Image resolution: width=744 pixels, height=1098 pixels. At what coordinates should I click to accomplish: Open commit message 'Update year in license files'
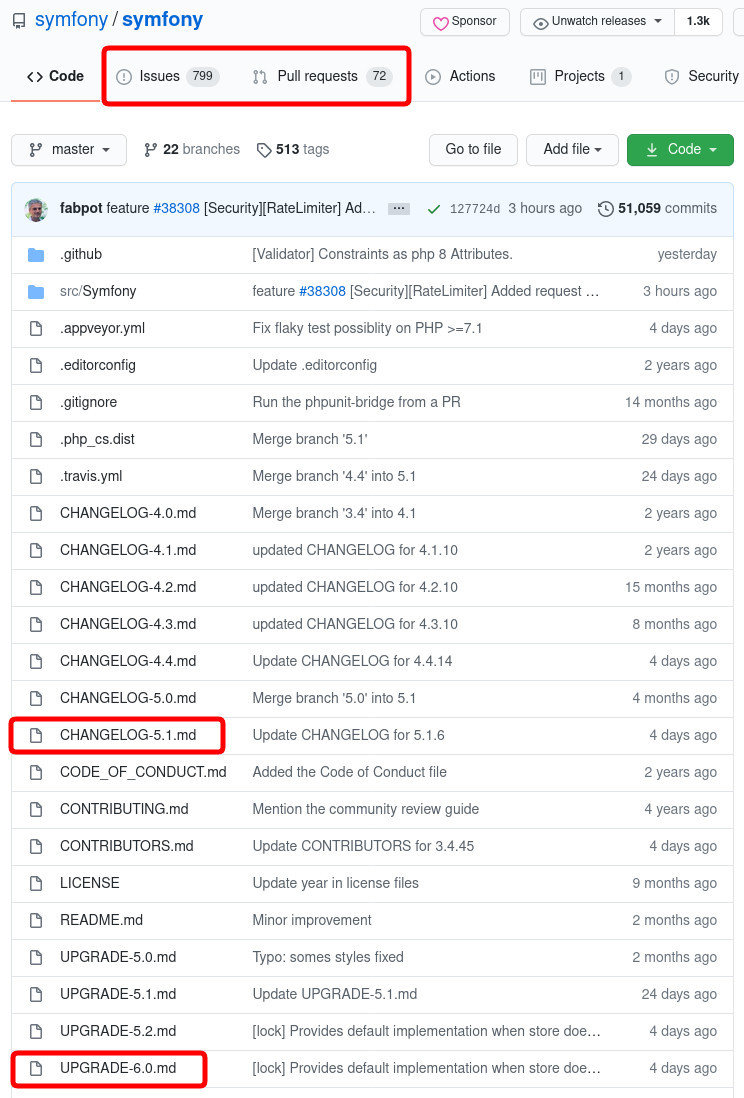pos(336,884)
